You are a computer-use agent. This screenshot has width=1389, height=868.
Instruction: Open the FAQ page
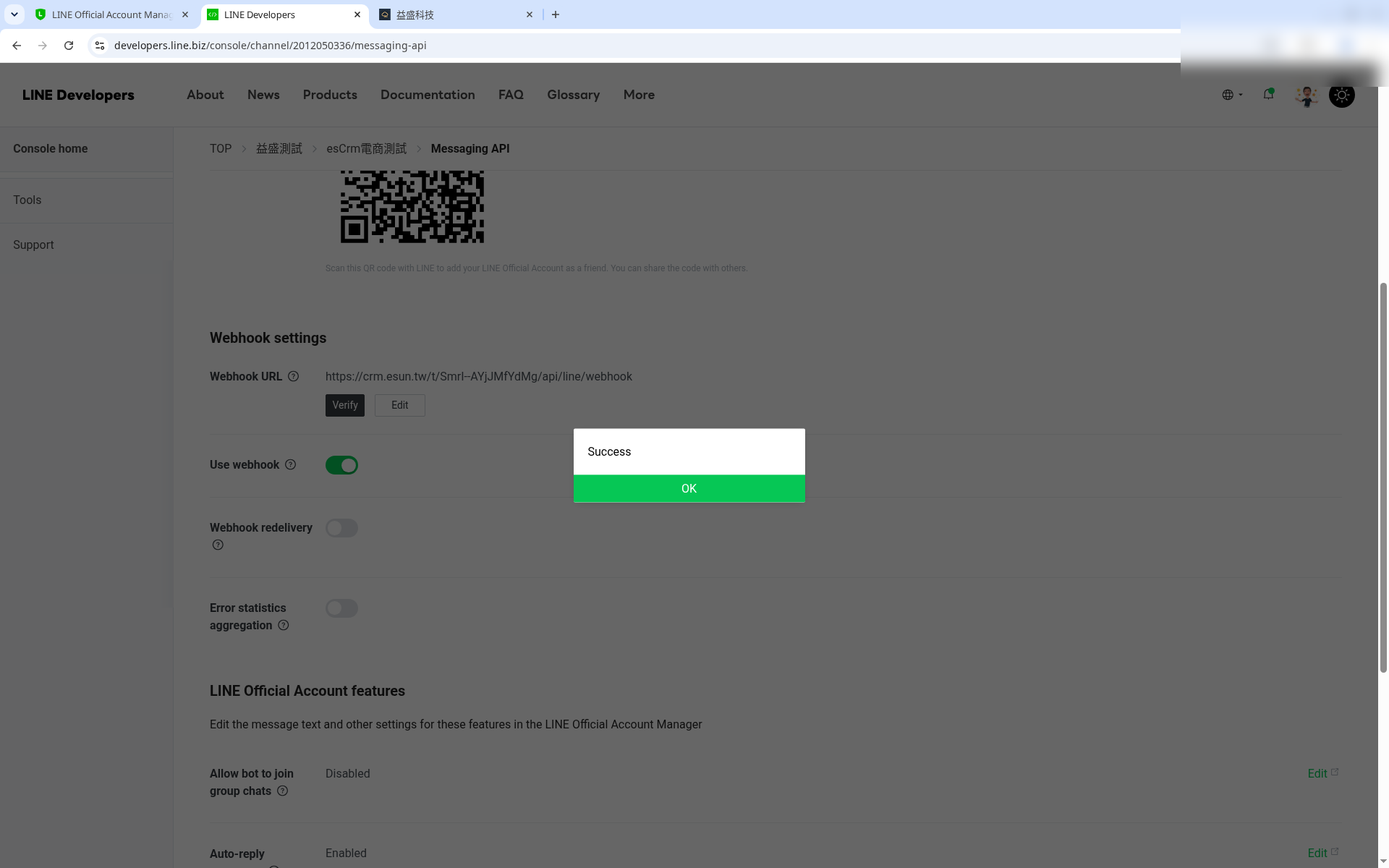[511, 95]
